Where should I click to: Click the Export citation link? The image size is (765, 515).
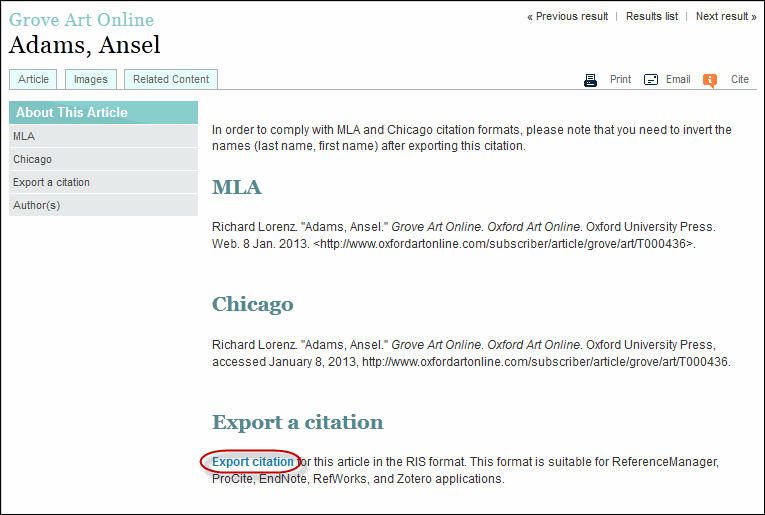253,462
